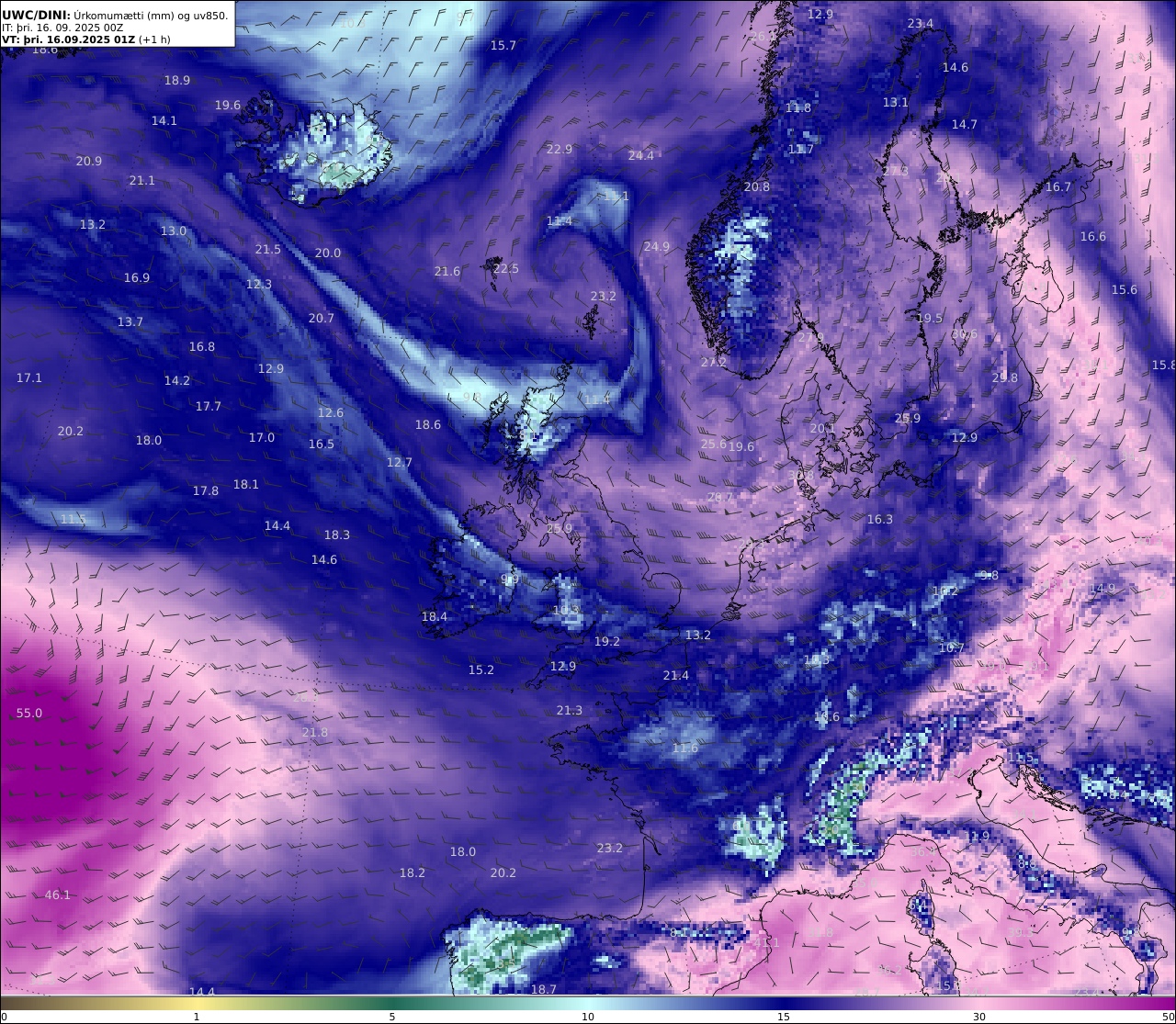The height and width of the screenshot is (1024, 1176).
Task: Click the 13.0 value label
Action: (x=174, y=231)
